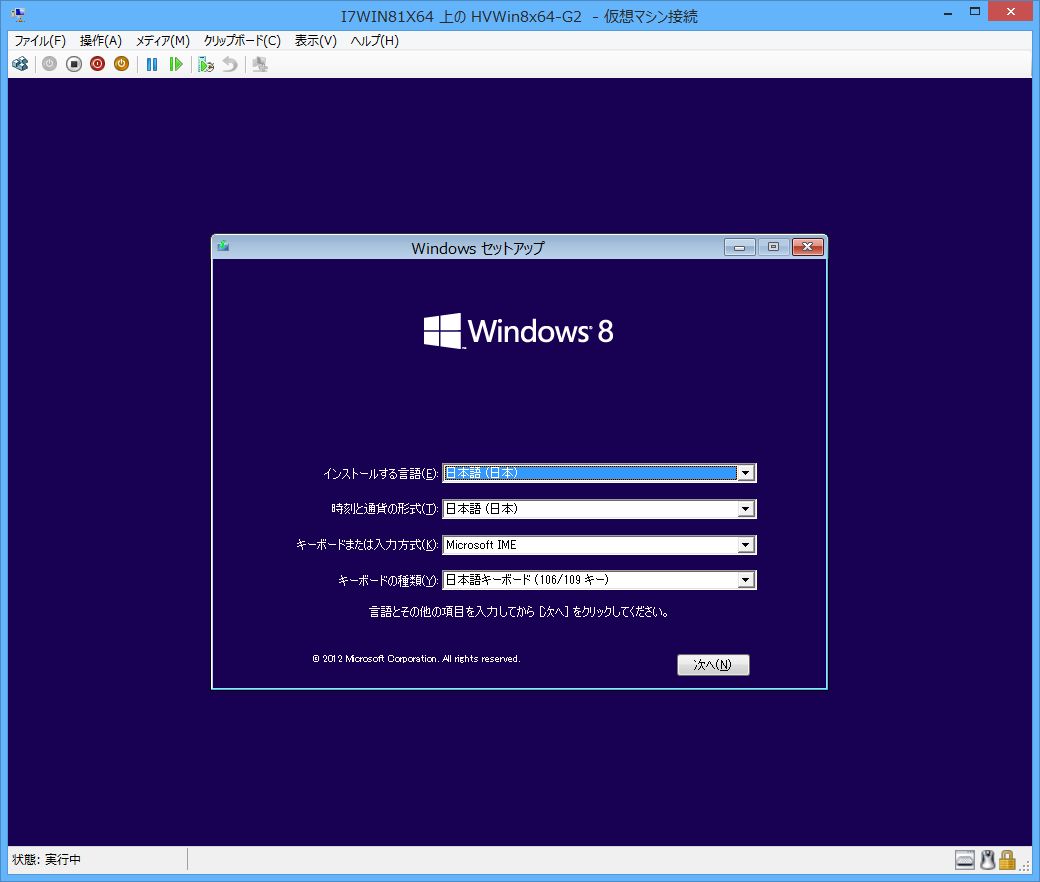Click the インストールする言語(E) label
Image resolution: width=1040 pixels, height=882 pixels.
381,473
